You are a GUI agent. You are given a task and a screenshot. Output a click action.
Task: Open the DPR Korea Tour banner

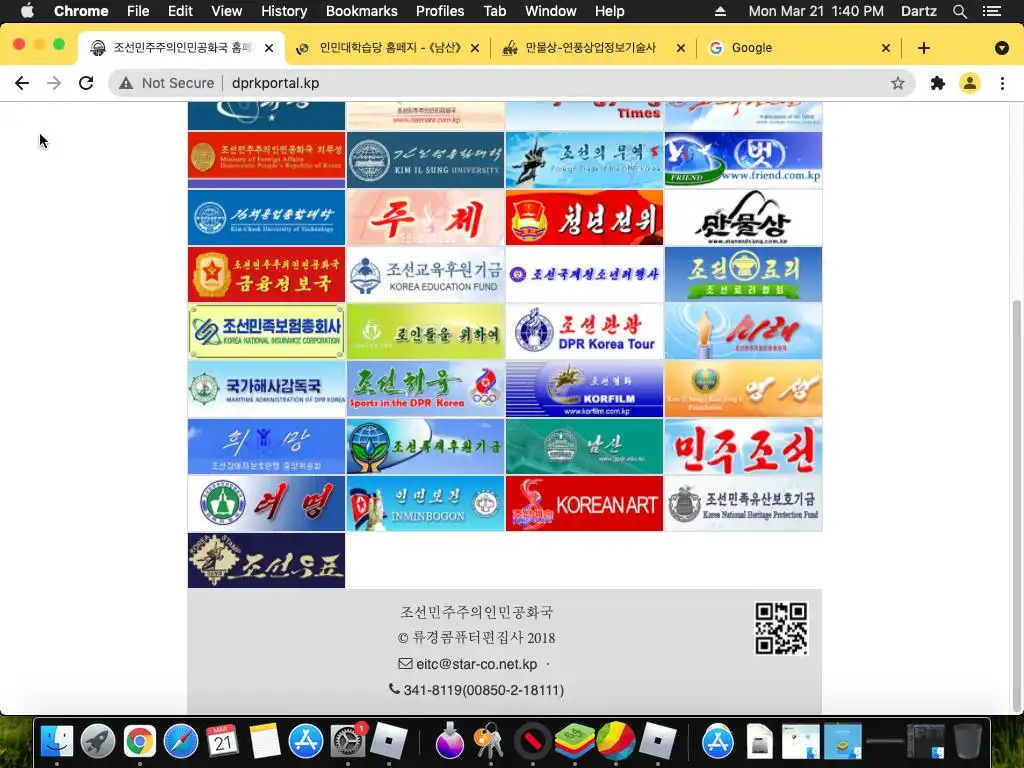pos(584,332)
